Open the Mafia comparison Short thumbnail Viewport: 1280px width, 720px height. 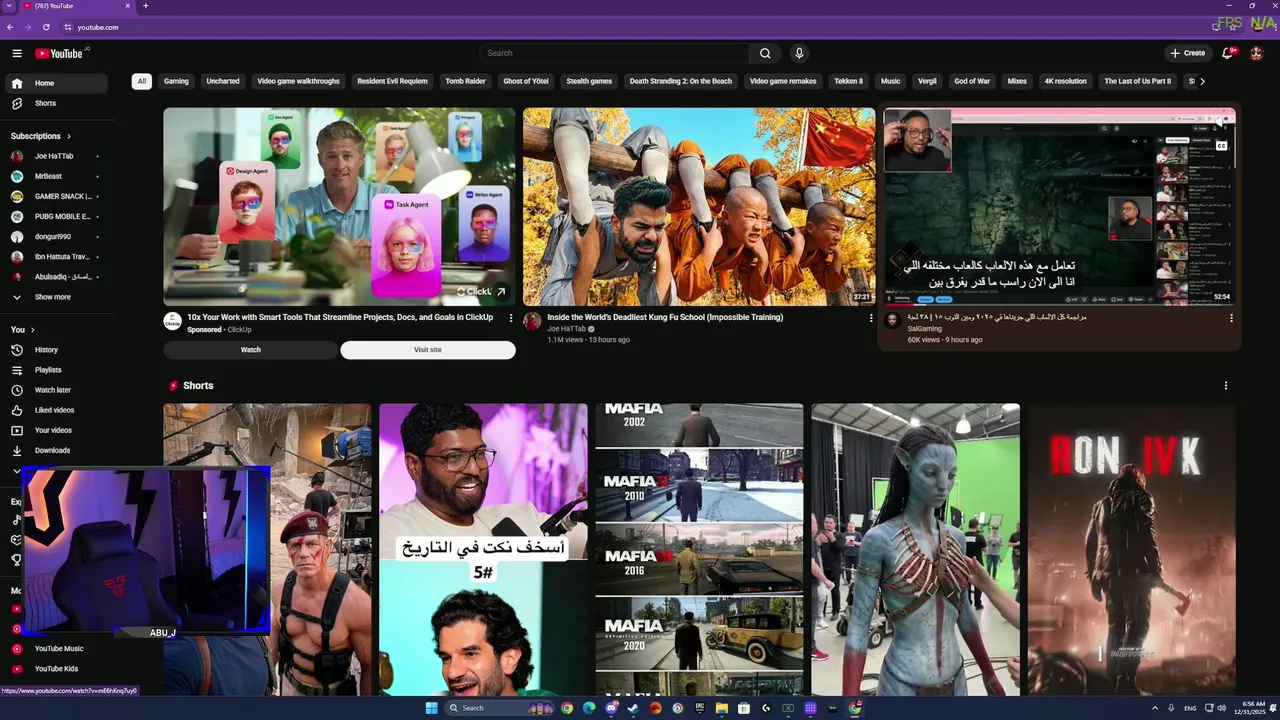(x=699, y=549)
